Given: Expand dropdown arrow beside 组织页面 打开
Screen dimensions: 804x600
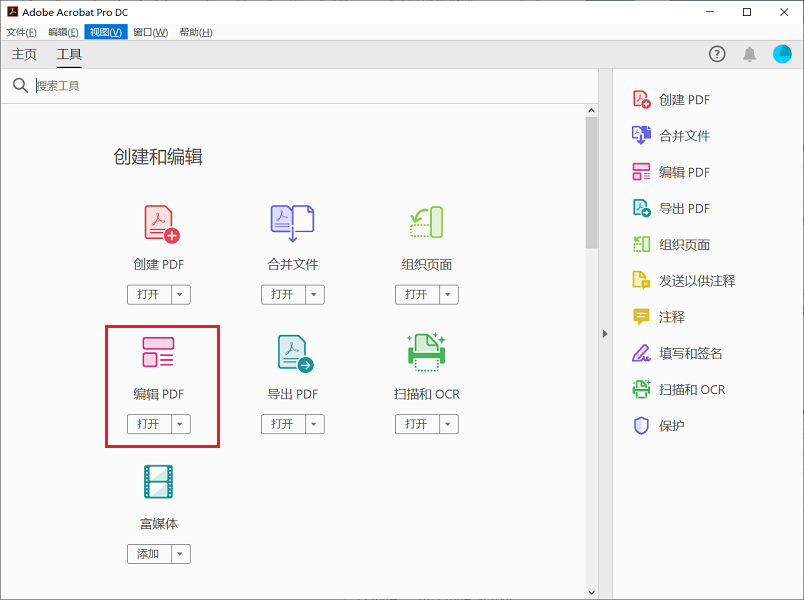Looking at the screenshot, I should point(448,294).
